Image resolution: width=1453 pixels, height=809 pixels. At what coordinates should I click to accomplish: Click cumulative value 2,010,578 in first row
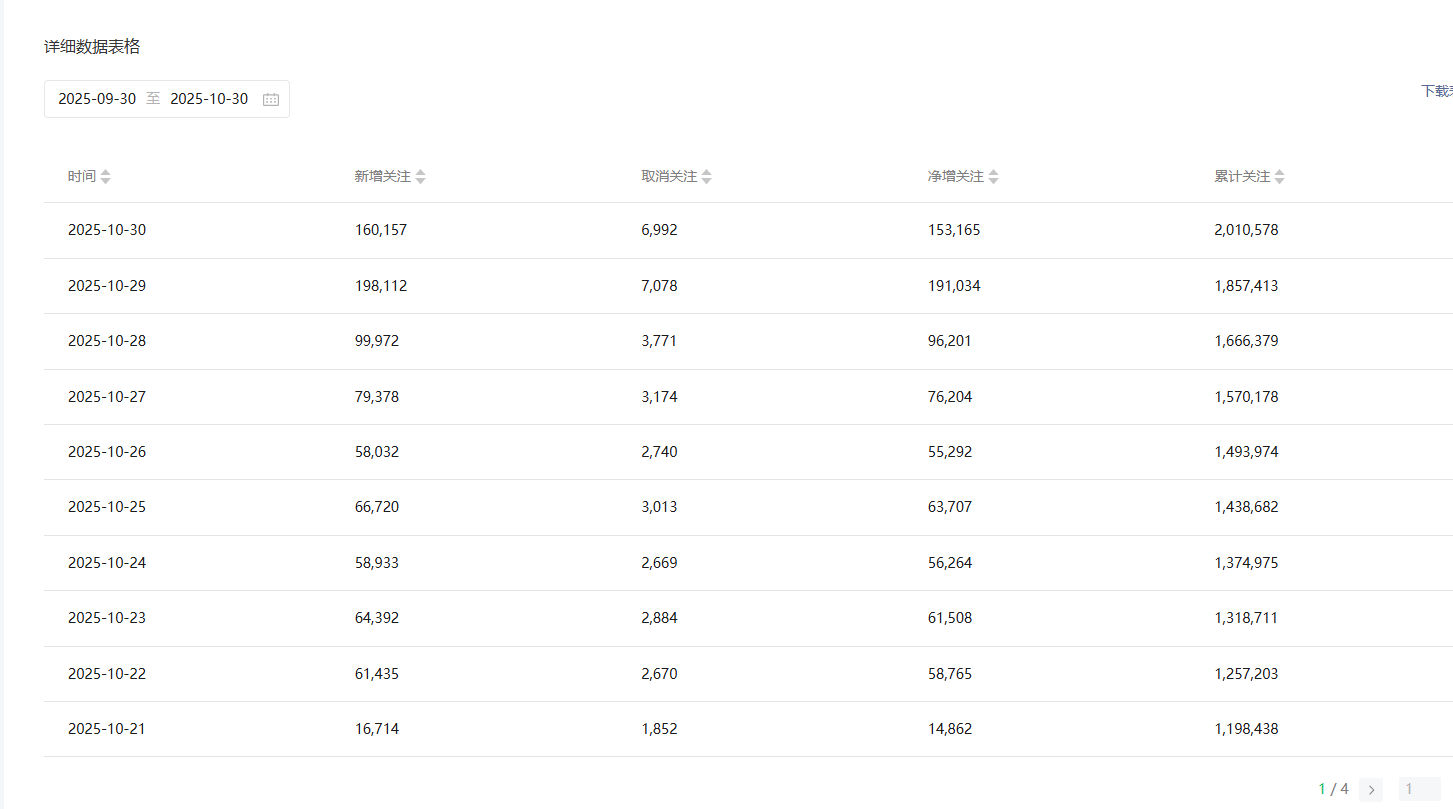pyautogui.click(x=1246, y=230)
